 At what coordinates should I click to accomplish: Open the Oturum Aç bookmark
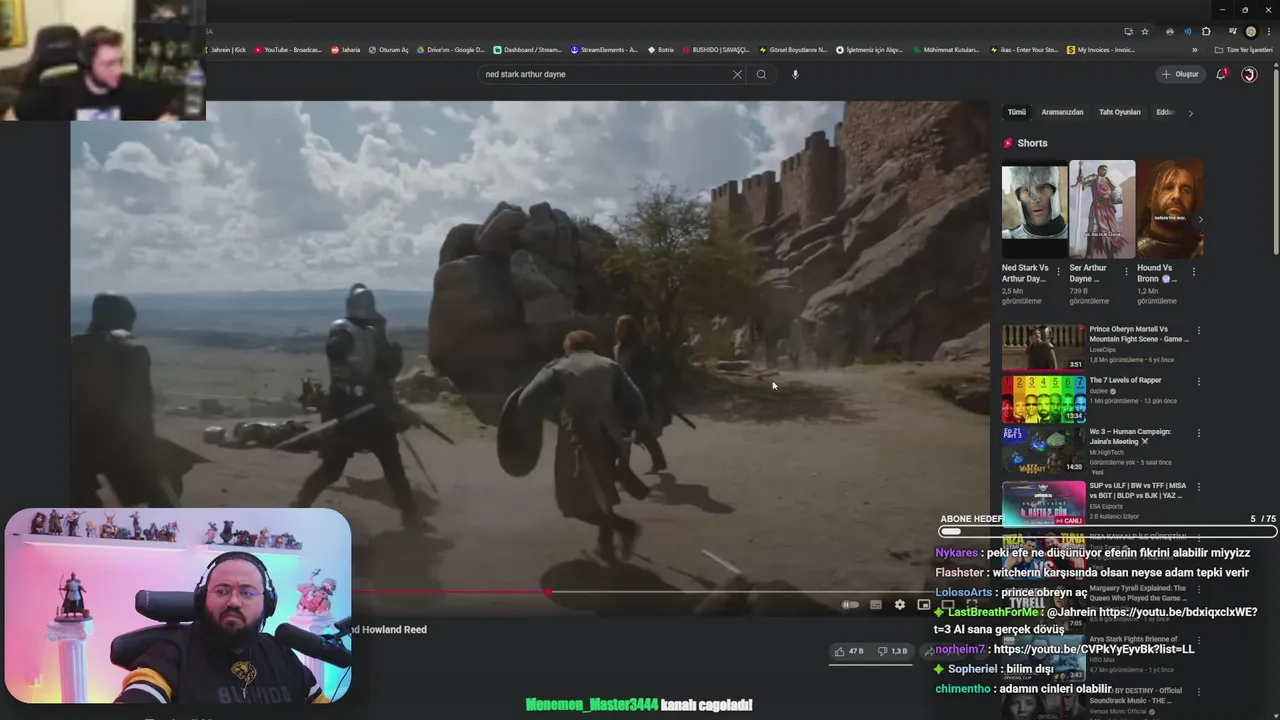pos(388,49)
